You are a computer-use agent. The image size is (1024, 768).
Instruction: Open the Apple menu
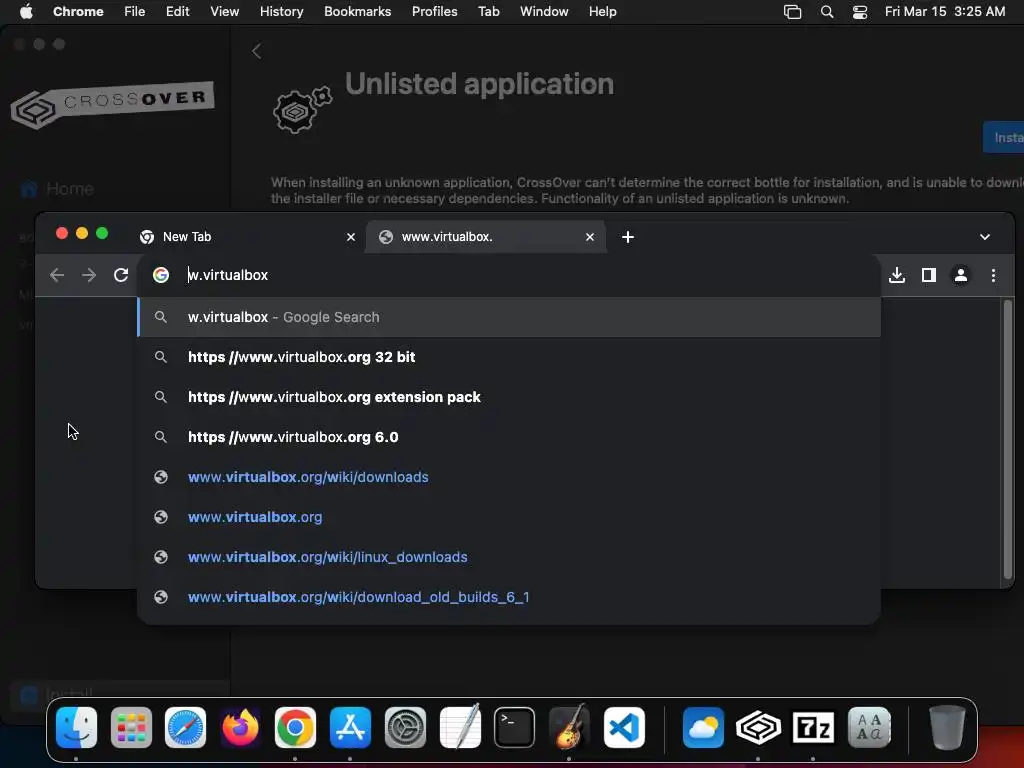(26, 11)
